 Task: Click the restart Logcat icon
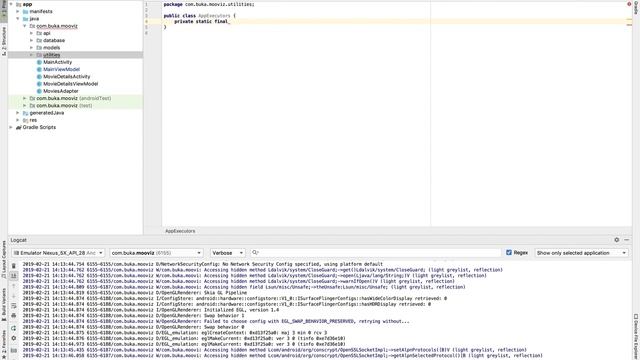point(13,328)
